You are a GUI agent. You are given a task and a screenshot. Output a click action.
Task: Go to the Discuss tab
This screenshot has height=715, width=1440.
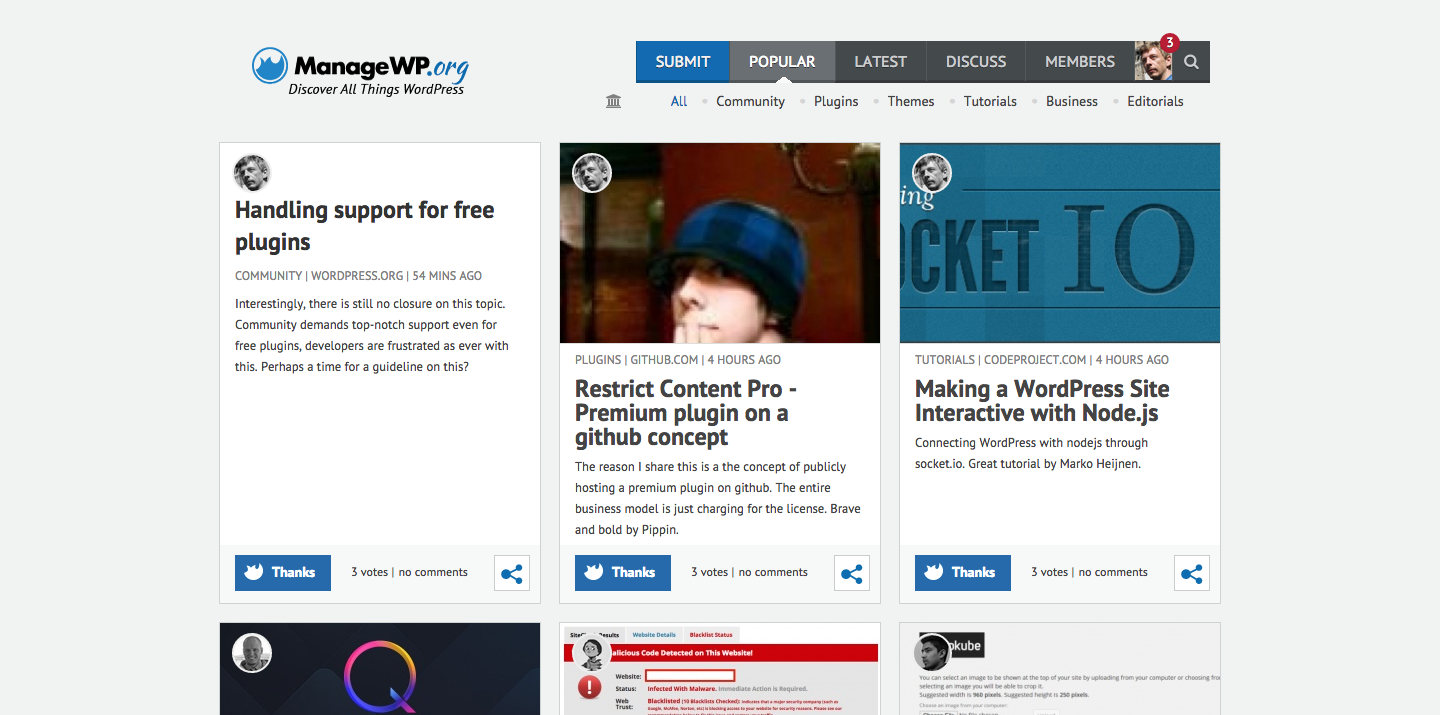pos(976,62)
